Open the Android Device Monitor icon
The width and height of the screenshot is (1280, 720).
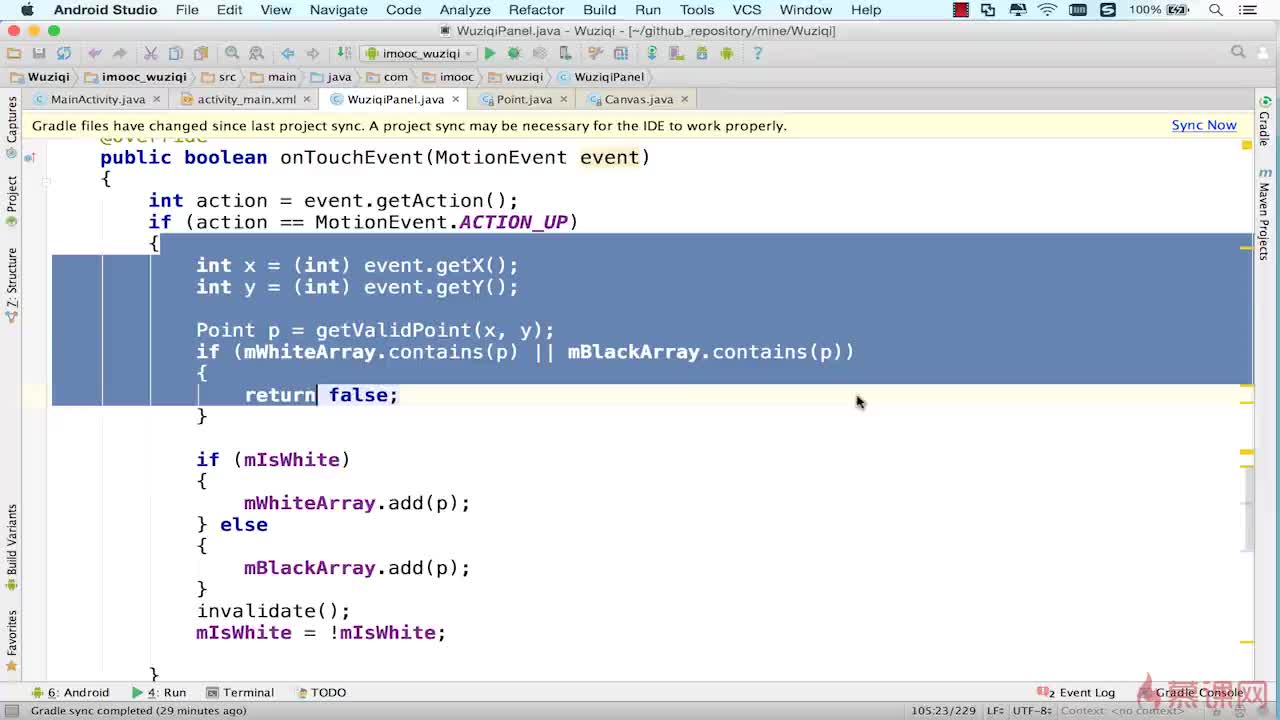726,53
